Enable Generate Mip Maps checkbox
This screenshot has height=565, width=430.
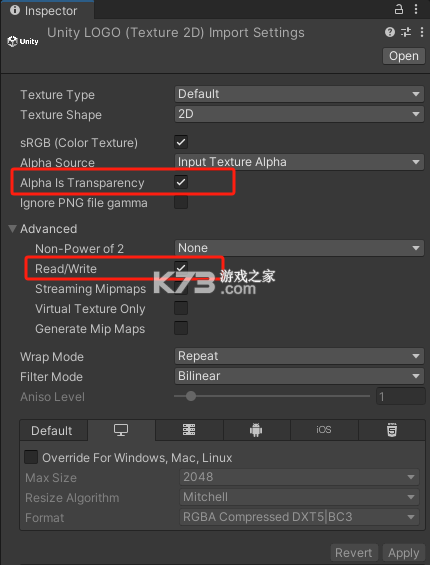pyautogui.click(x=181, y=328)
